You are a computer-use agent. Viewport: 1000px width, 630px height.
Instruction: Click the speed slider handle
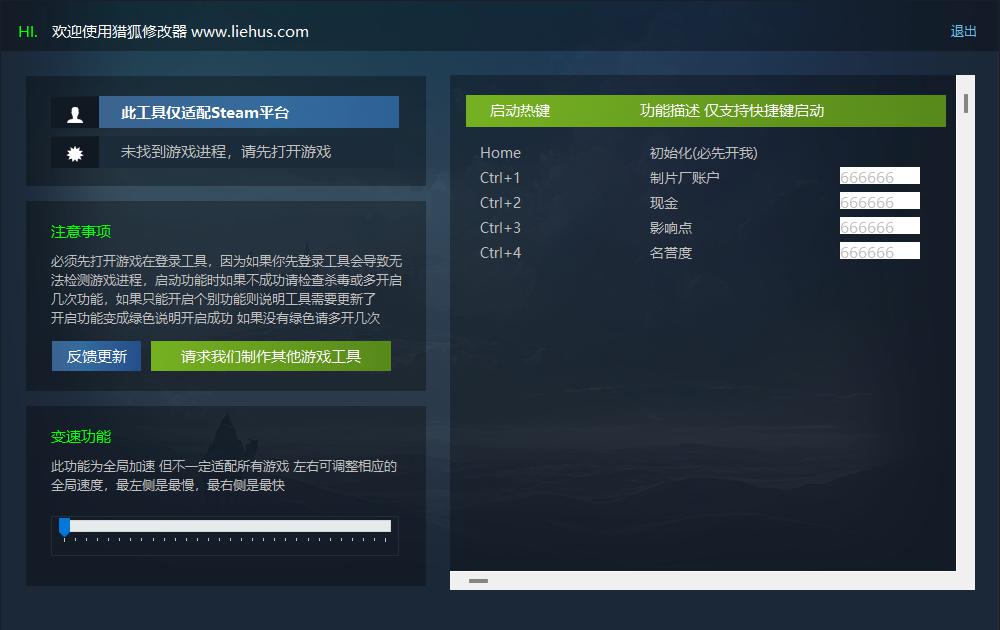[64, 527]
